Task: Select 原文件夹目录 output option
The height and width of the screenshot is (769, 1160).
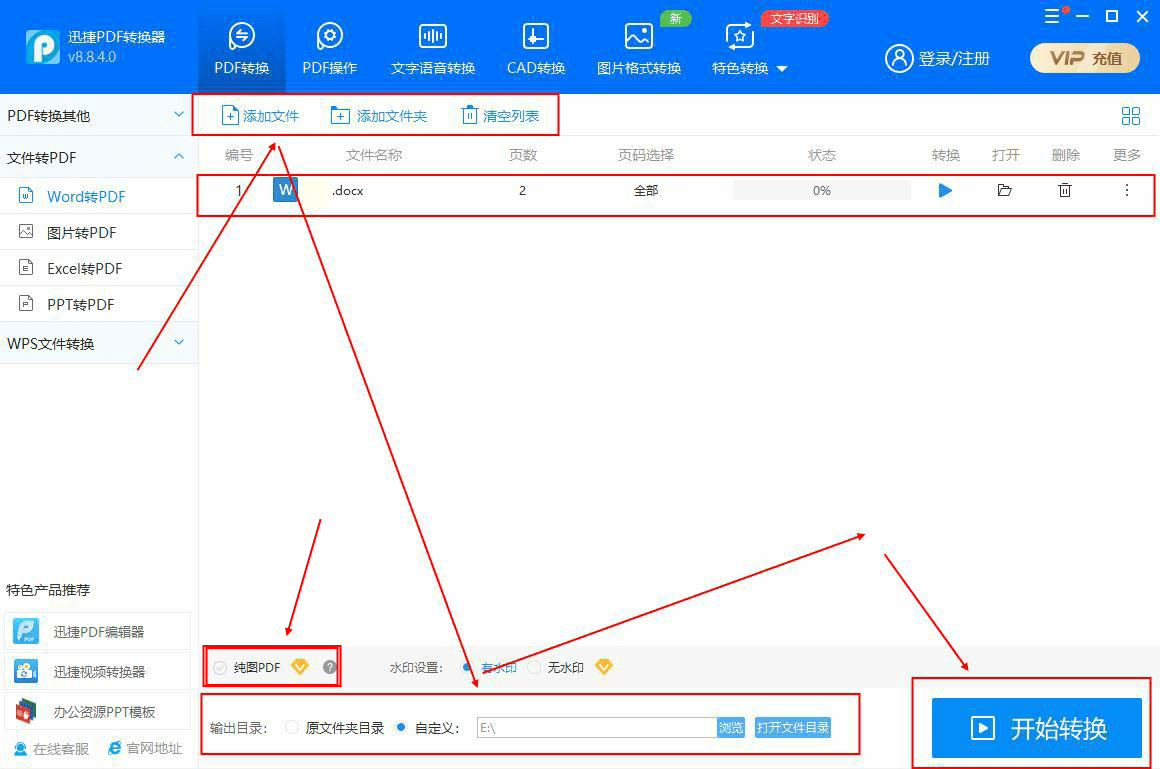Action: [292, 728]
